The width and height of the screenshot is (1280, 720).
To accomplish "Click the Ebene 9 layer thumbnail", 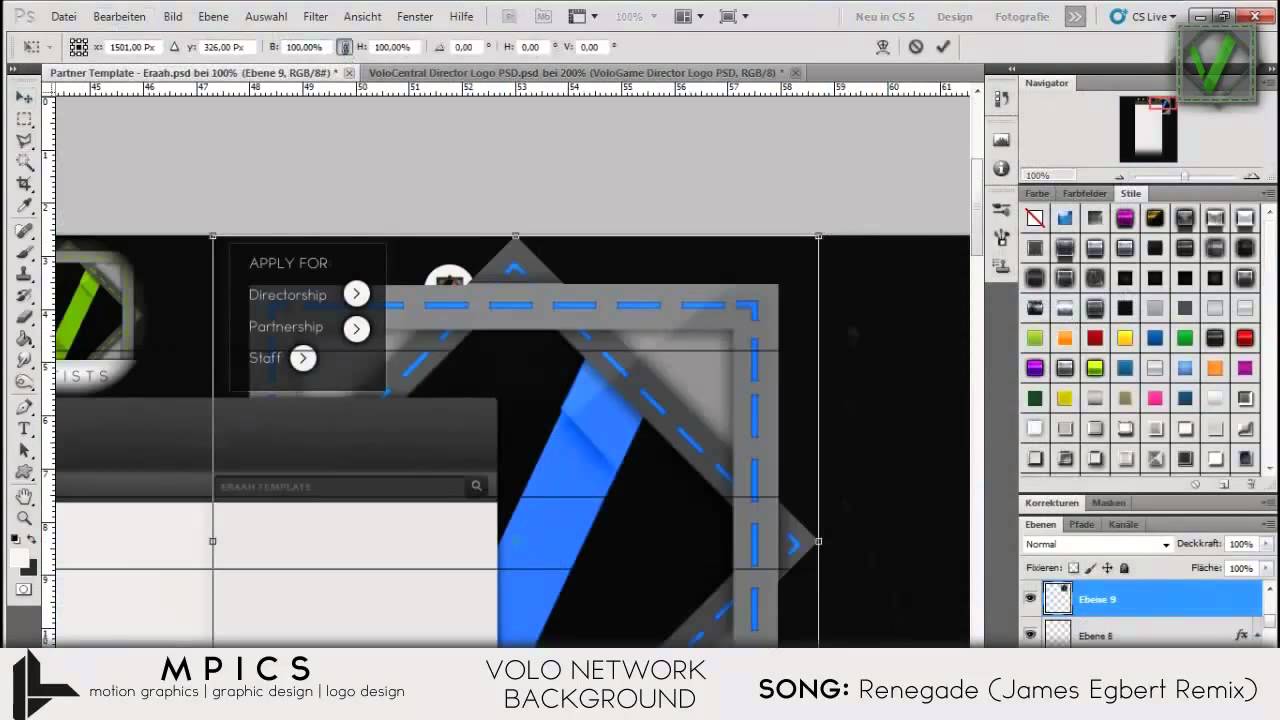I will click(1058, 598).
